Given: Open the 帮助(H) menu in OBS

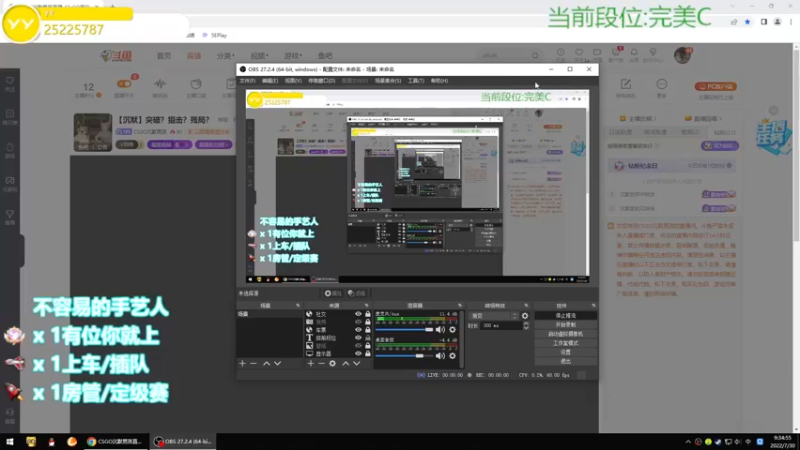Looking at the screenshot, I should click(x=439, y=81).
